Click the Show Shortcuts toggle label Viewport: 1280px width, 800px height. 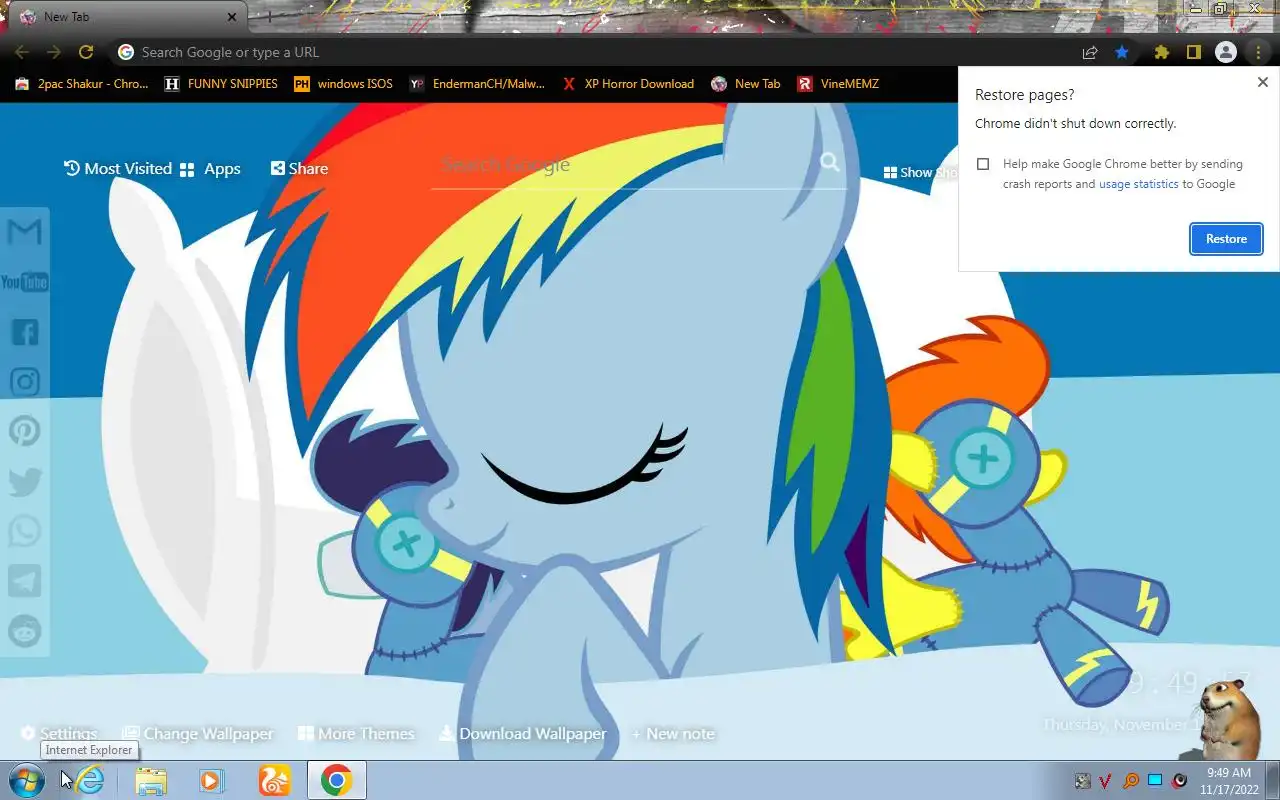[920, 172]
